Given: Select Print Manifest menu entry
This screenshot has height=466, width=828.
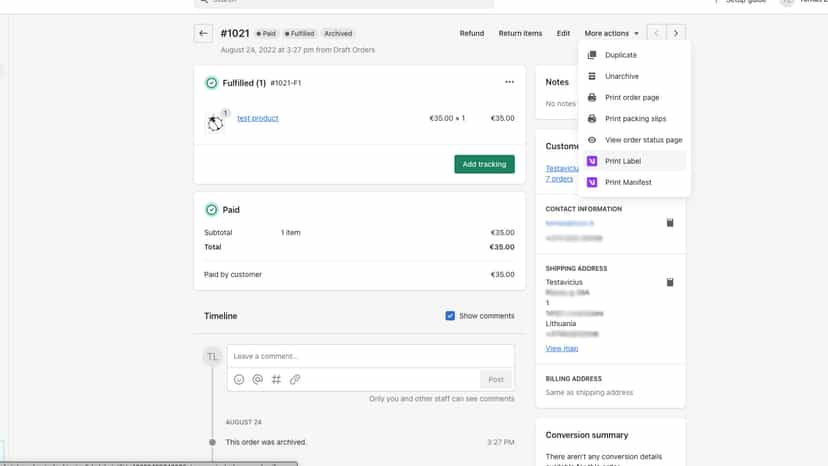Looking at the screenshot, I should pyautogui.click(x=634, y=182).
